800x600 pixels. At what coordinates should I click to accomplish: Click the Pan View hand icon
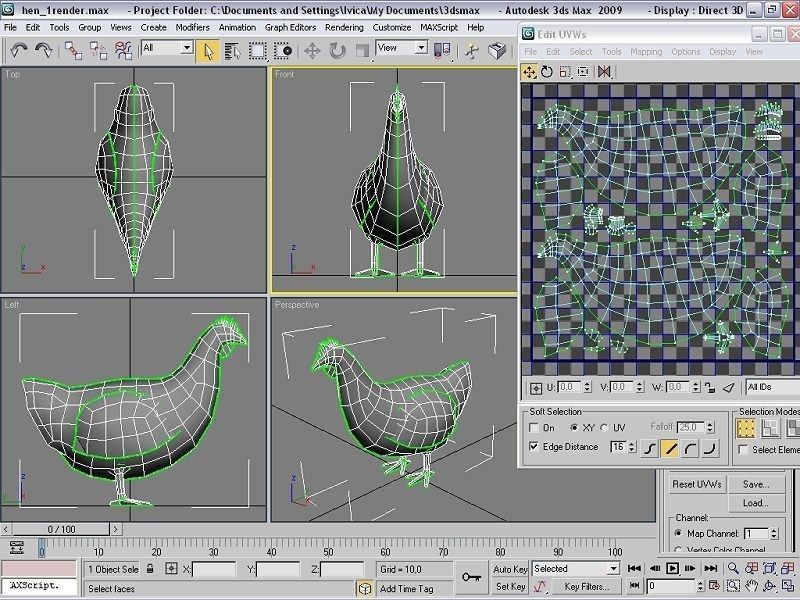[752, 586]
